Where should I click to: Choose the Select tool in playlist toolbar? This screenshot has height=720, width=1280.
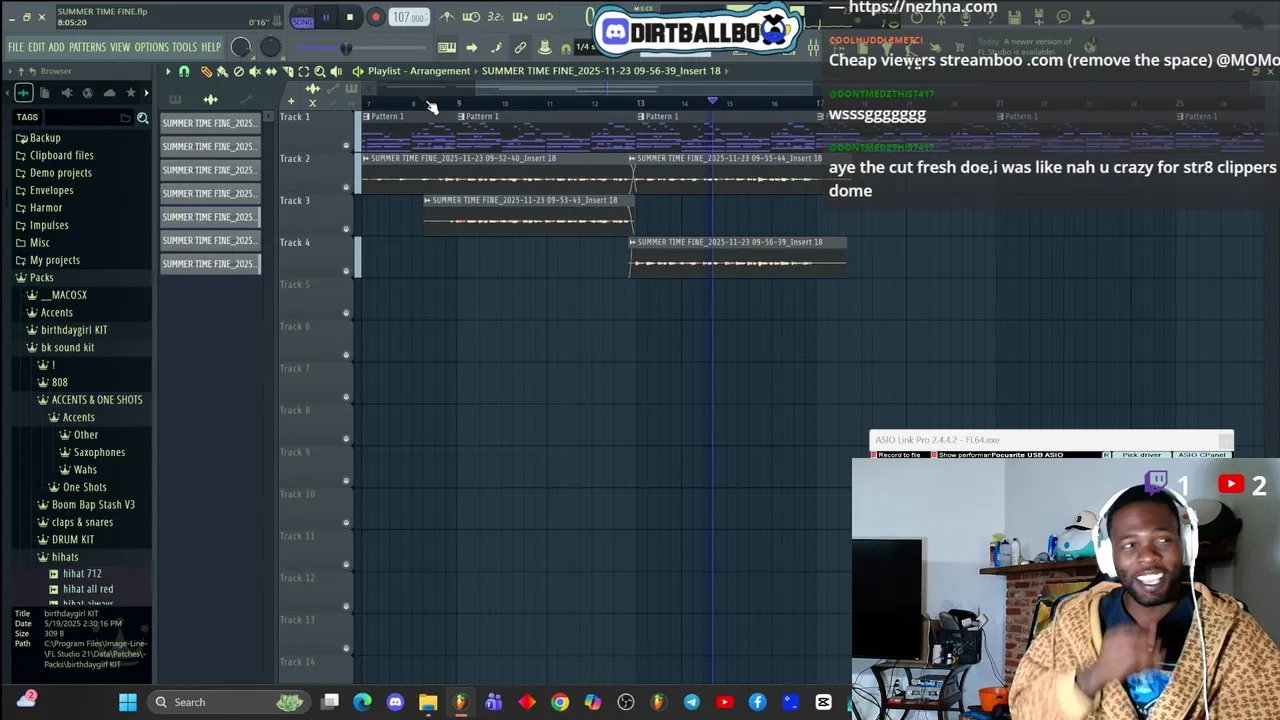pos(304,71)
